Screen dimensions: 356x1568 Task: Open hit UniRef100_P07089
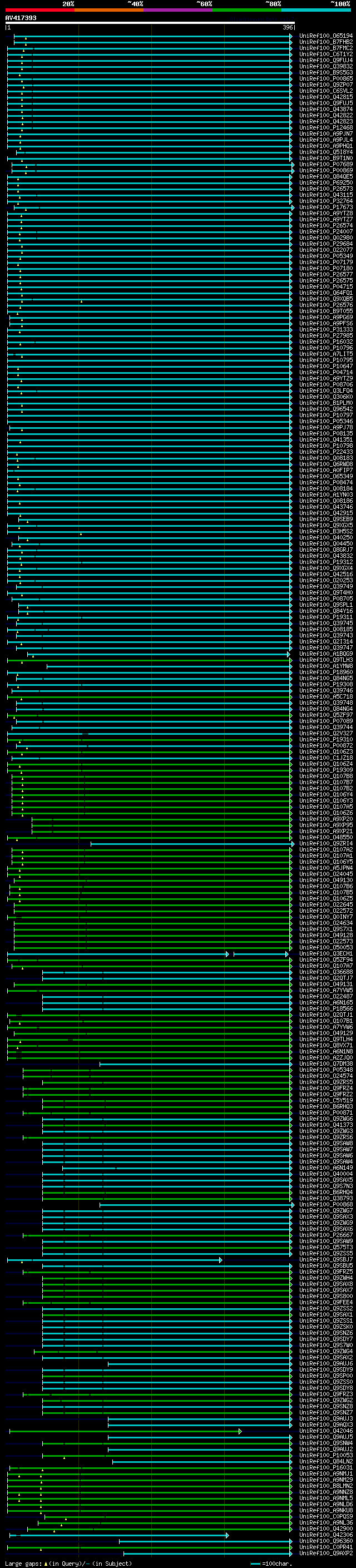coord(325,721)
